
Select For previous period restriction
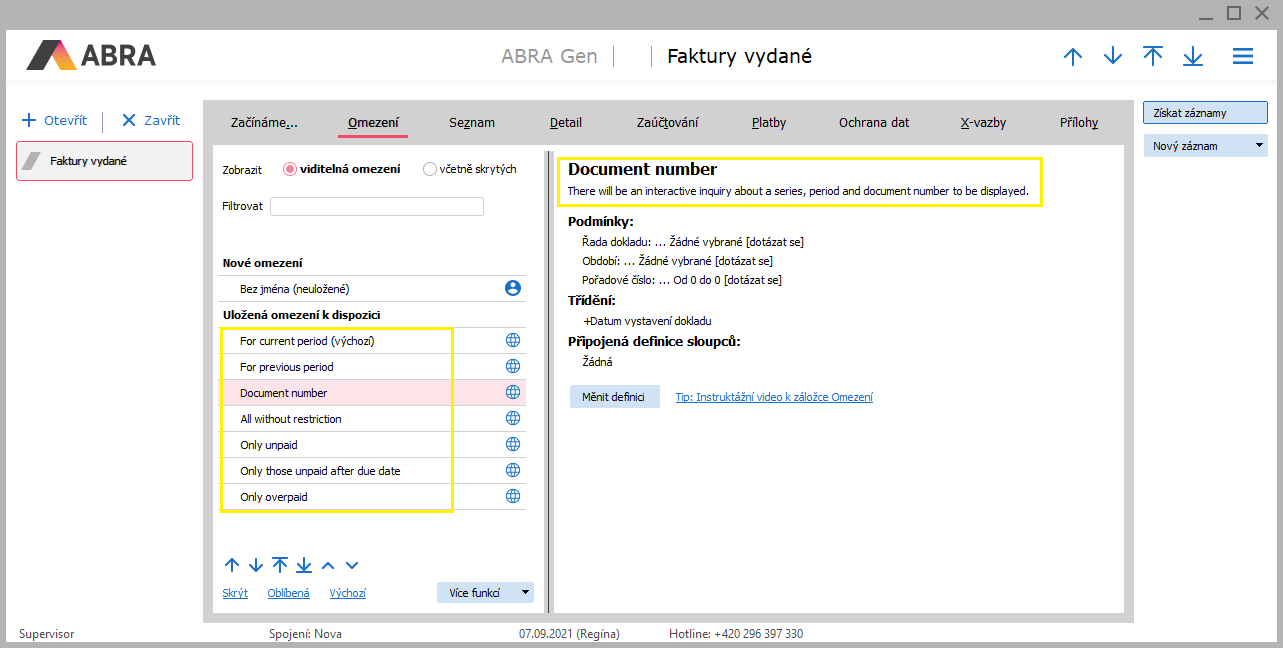(x=372, y=366)
